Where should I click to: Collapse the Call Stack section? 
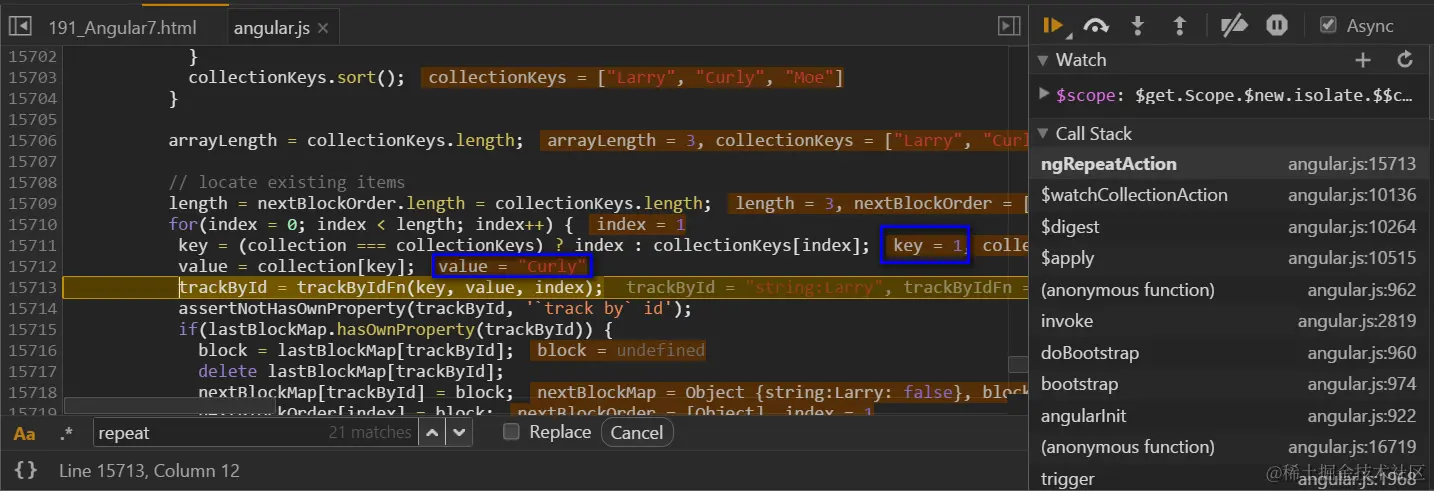[x=1043, y=134]
